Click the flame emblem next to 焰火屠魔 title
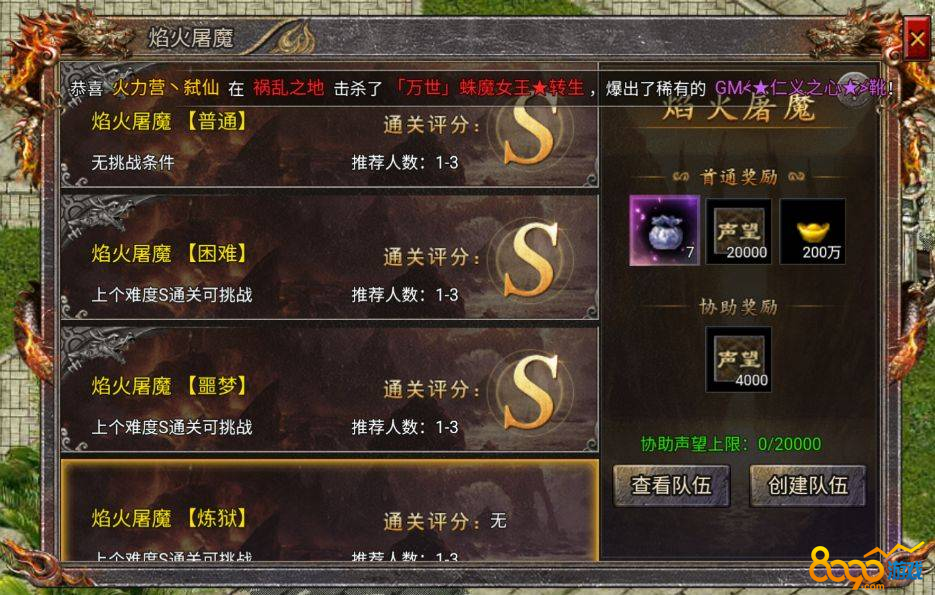The width and height of the screenshot is (935, 595). tap(293, 39)
